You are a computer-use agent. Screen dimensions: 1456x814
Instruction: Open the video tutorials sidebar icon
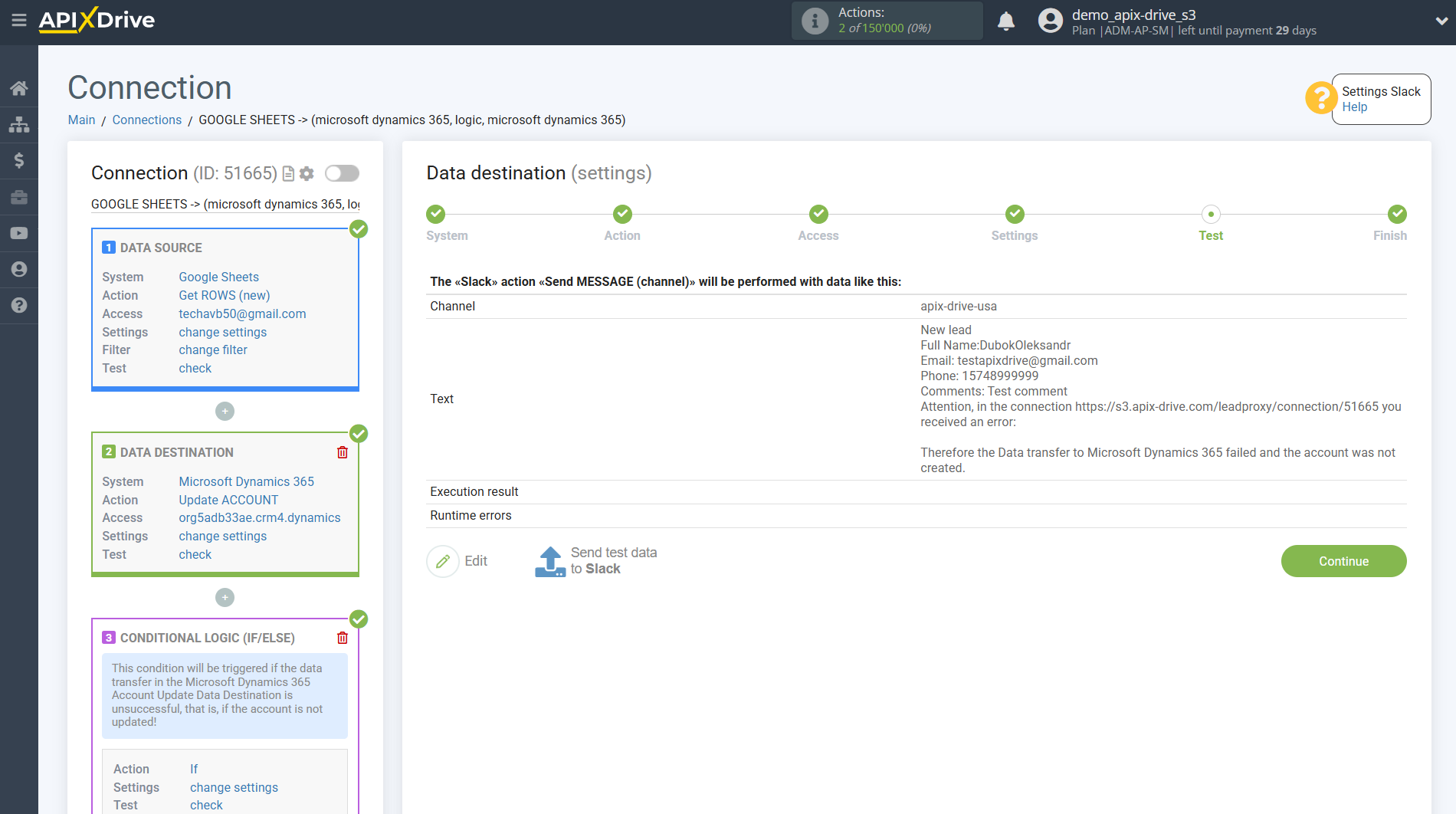tap(19, 233)
